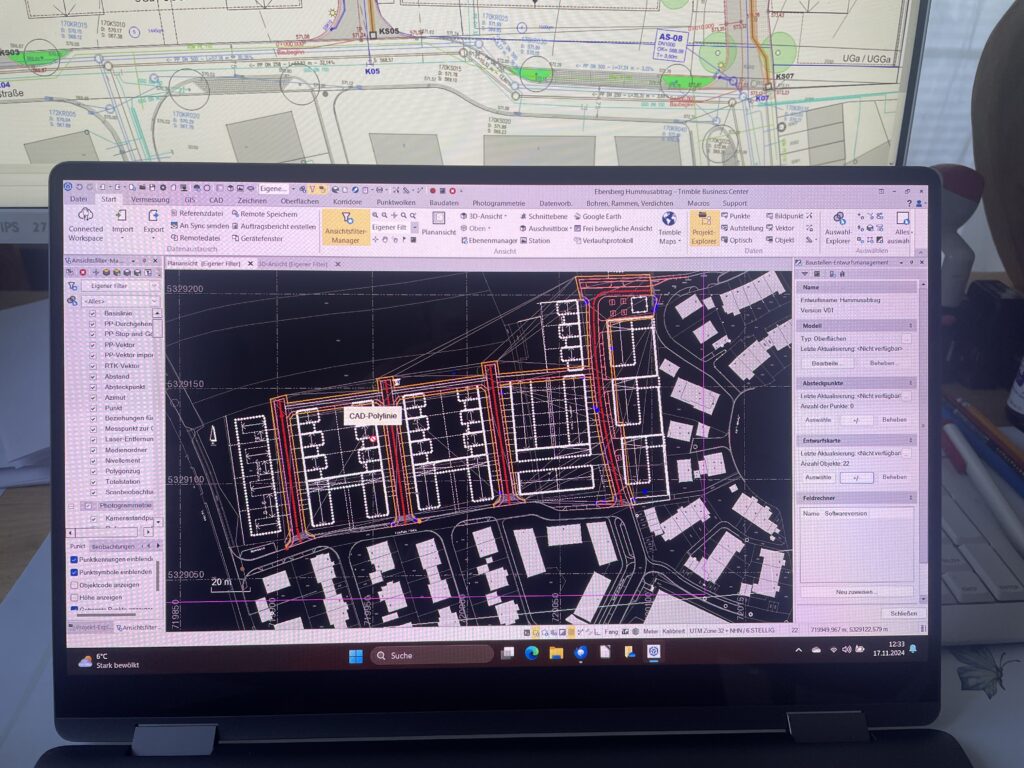
Task: Collapse the Photogrammetrie tree group
Action: (x=72, y=506)
